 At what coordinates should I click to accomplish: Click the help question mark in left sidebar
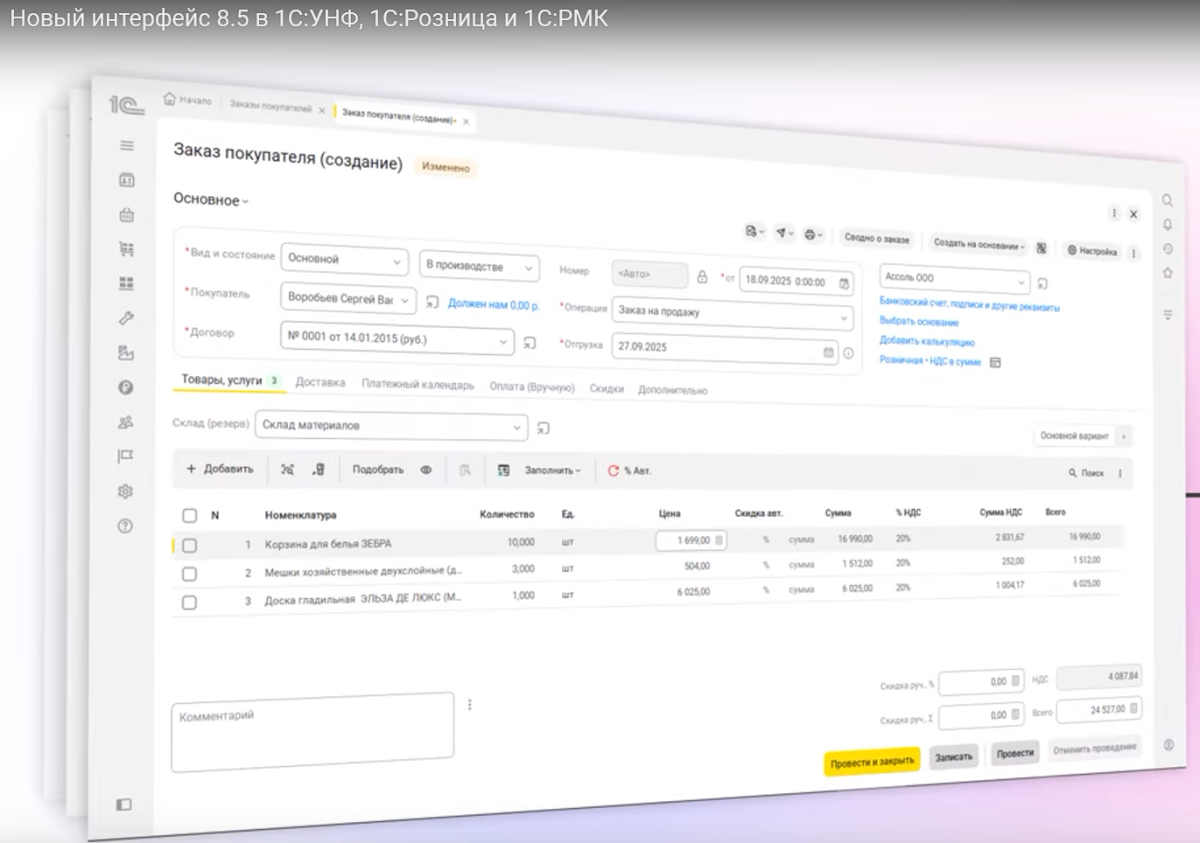pos(126,526)
